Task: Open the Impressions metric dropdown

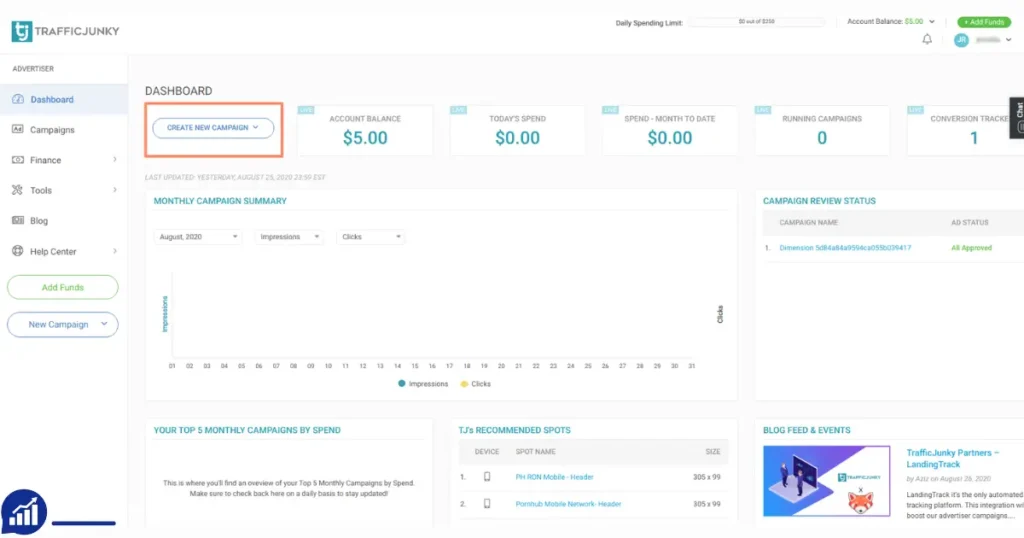Action: point(289,236)
